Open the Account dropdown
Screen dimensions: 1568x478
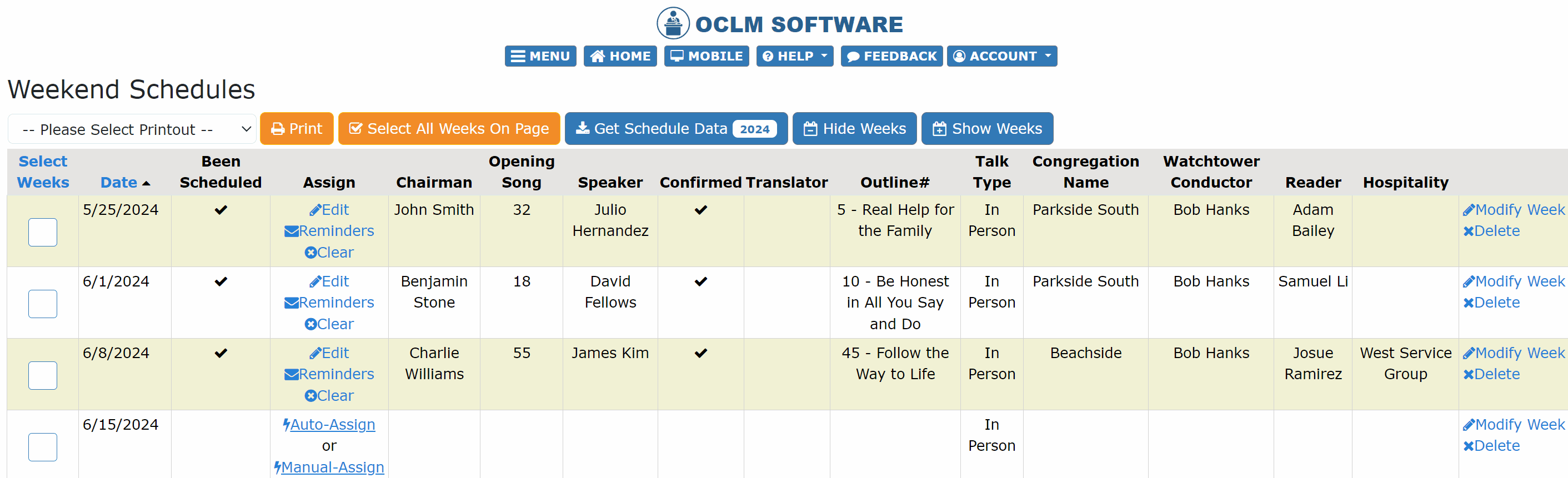[x=1001, y=56]
